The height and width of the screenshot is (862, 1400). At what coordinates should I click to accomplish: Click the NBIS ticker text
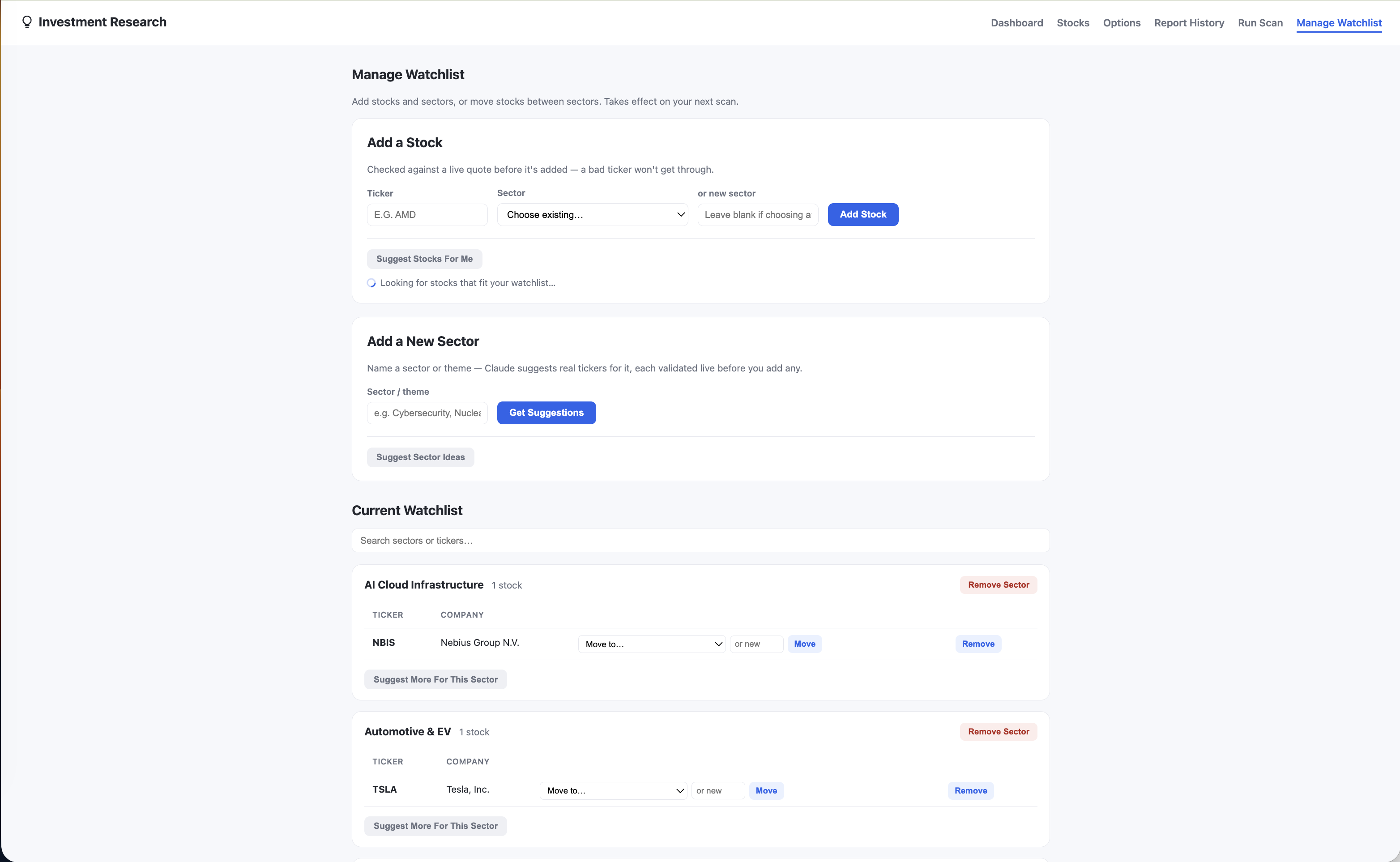tap(384, 643)
